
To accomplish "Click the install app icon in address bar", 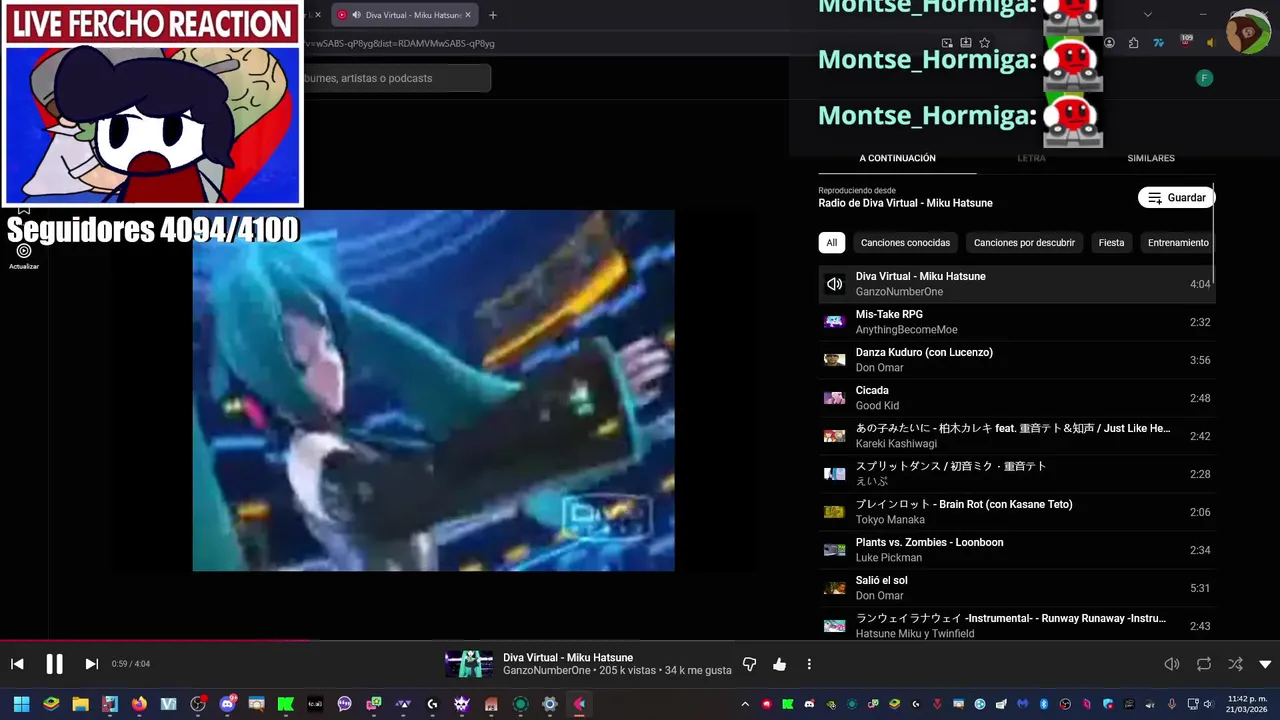I will tap(965, 43).
